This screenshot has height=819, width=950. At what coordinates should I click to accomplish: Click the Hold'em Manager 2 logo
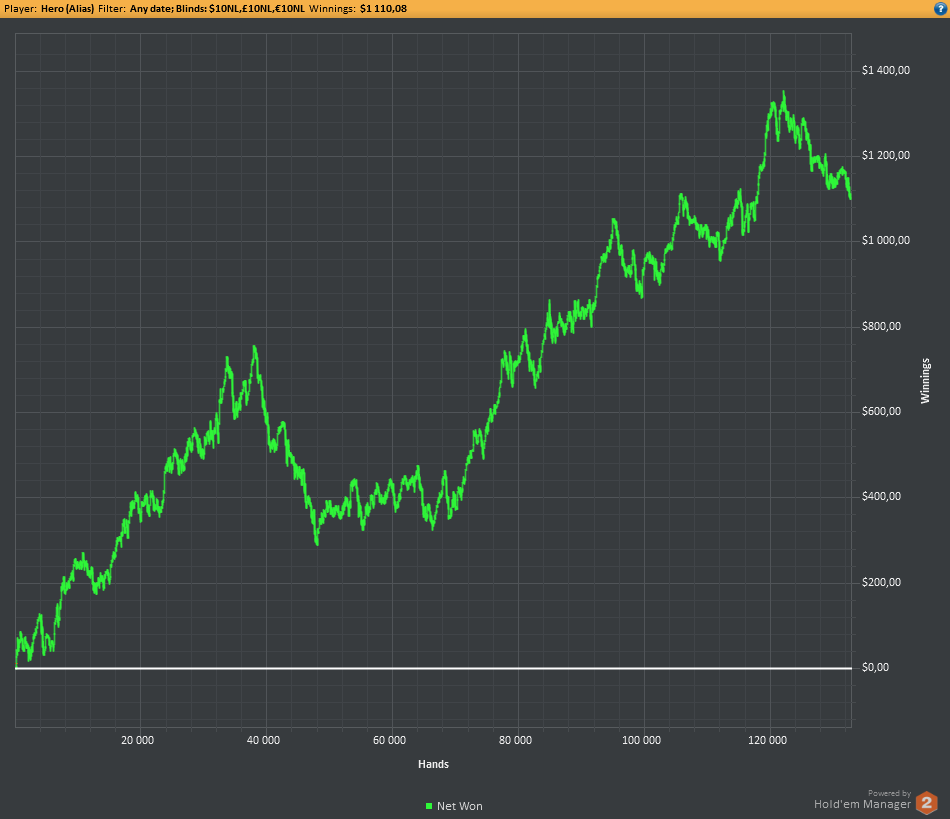point(926,803)
